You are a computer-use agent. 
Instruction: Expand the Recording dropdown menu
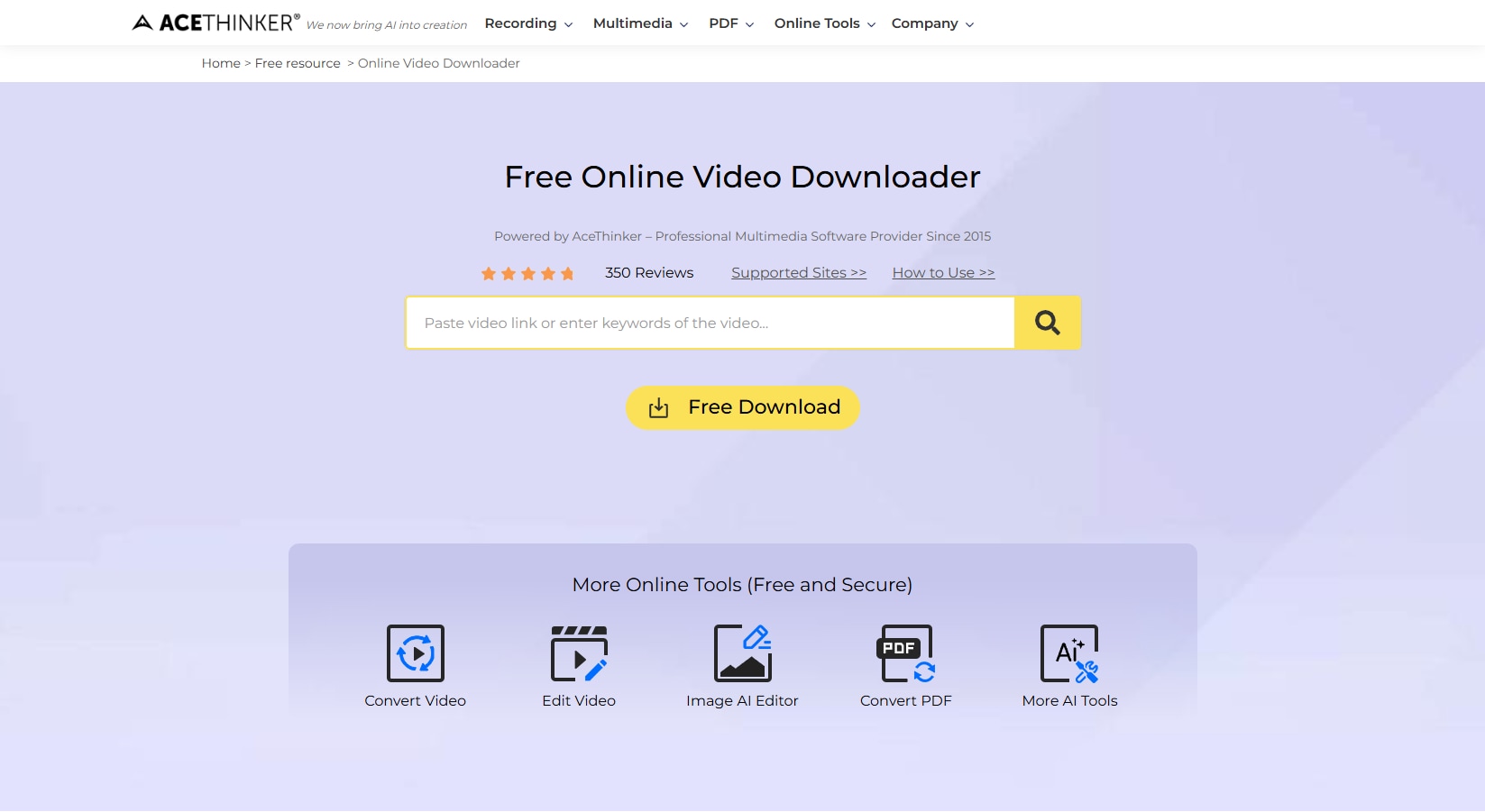pyautogui.click(x=528, y=23)
